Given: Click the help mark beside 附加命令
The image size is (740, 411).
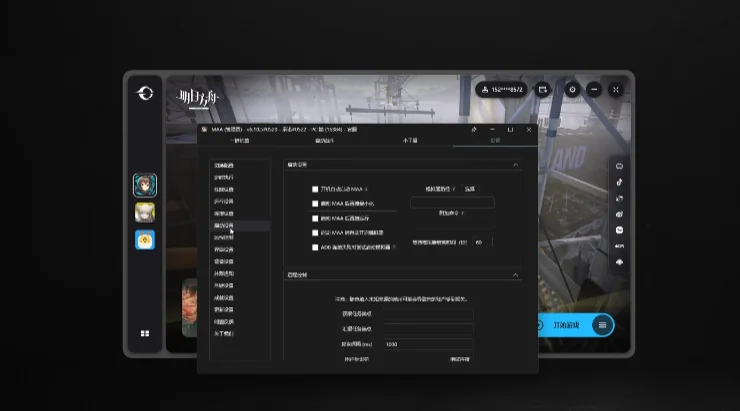Looking at the screenshot, I should [462, 213].
